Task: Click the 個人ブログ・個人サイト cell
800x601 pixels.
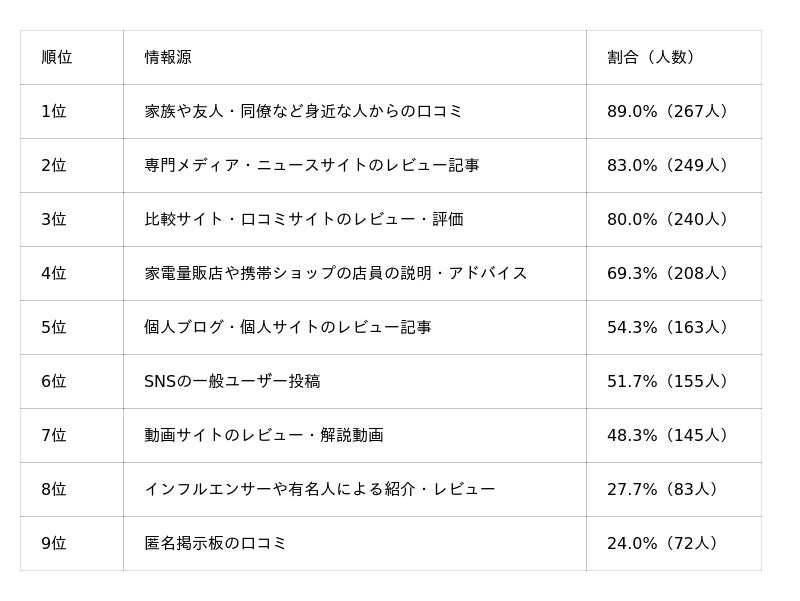Action: pyautogui.click(x=287, y=327)
